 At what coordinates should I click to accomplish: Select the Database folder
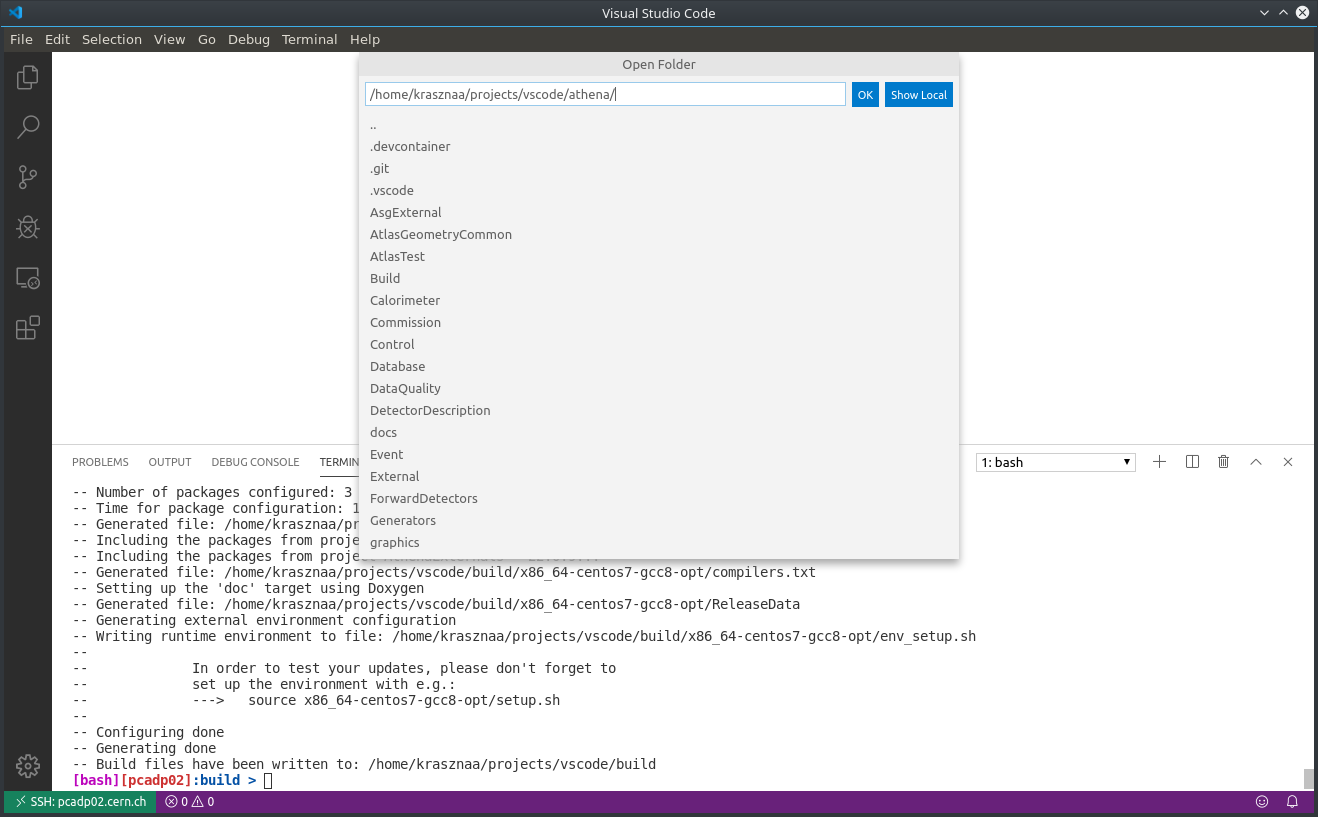point(659,367)
